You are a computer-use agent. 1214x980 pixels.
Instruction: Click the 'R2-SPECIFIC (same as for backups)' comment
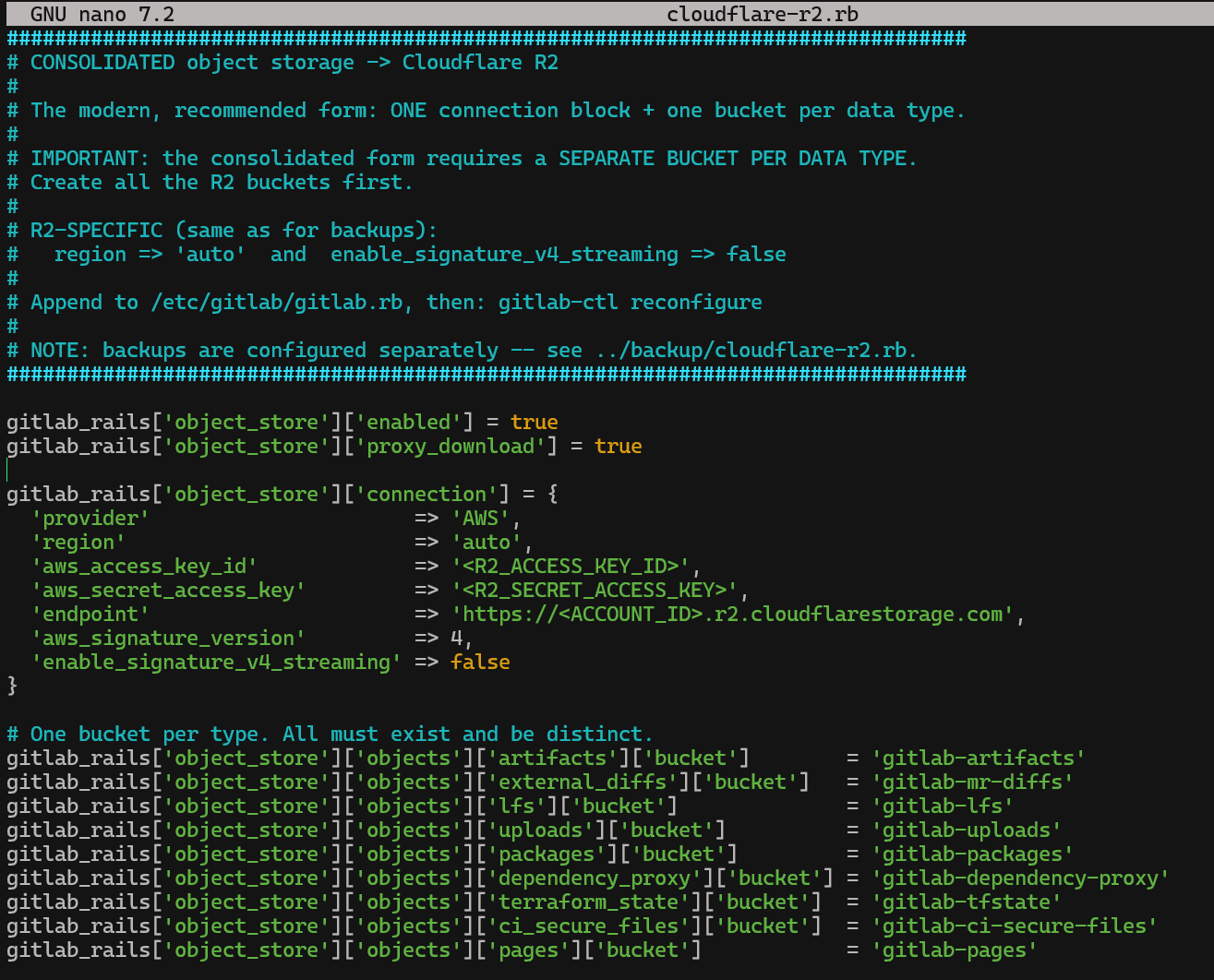pos(222,231)
